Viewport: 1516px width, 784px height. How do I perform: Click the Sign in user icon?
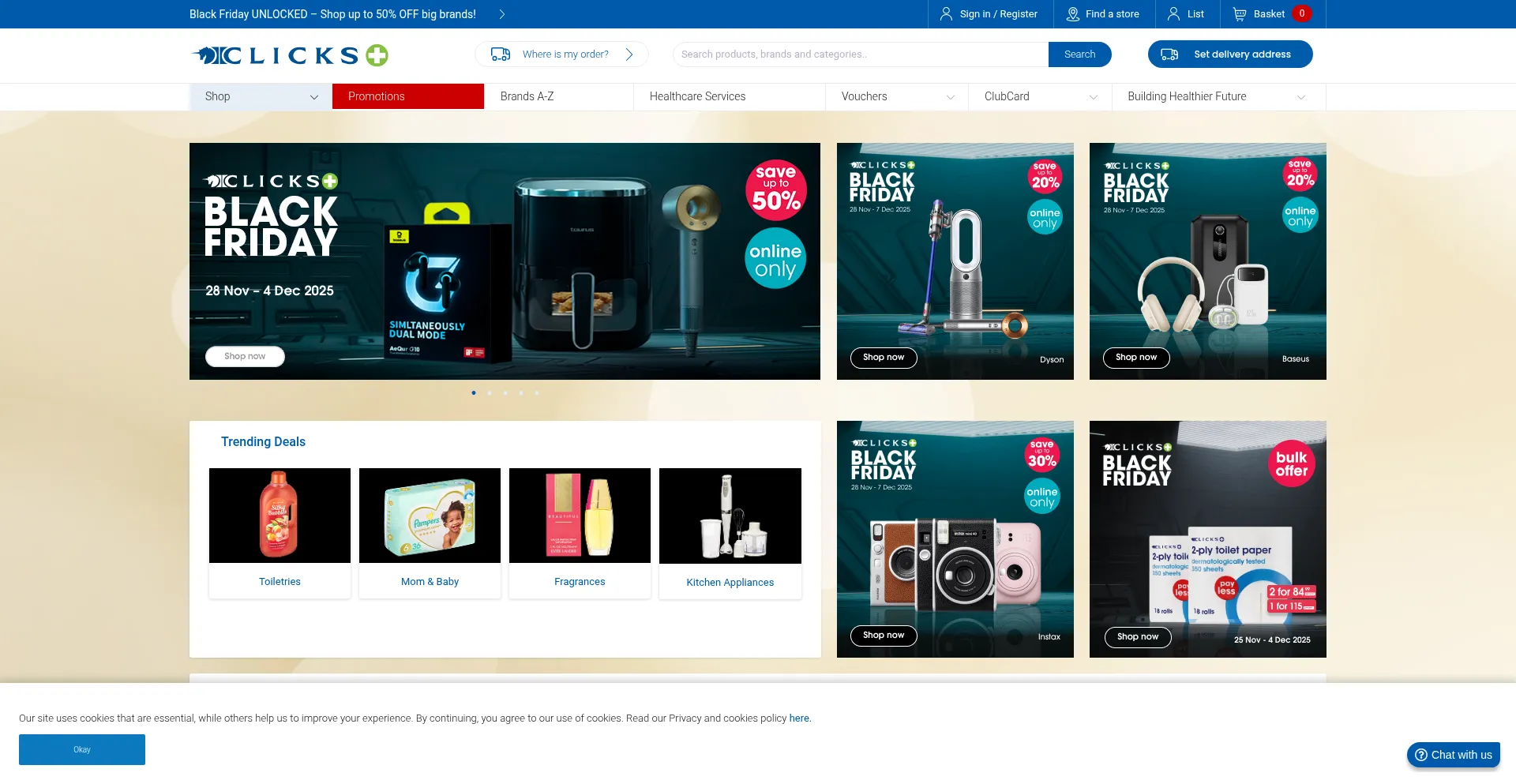click(946, 14)
